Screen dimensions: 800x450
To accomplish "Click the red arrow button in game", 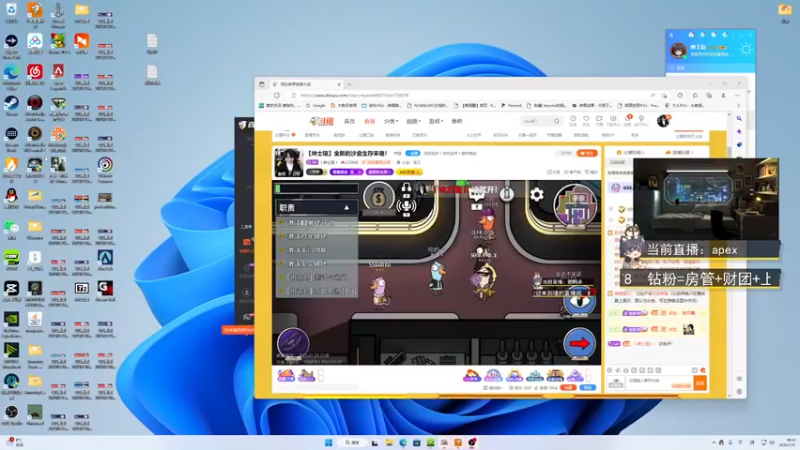I will pos(579,344).
